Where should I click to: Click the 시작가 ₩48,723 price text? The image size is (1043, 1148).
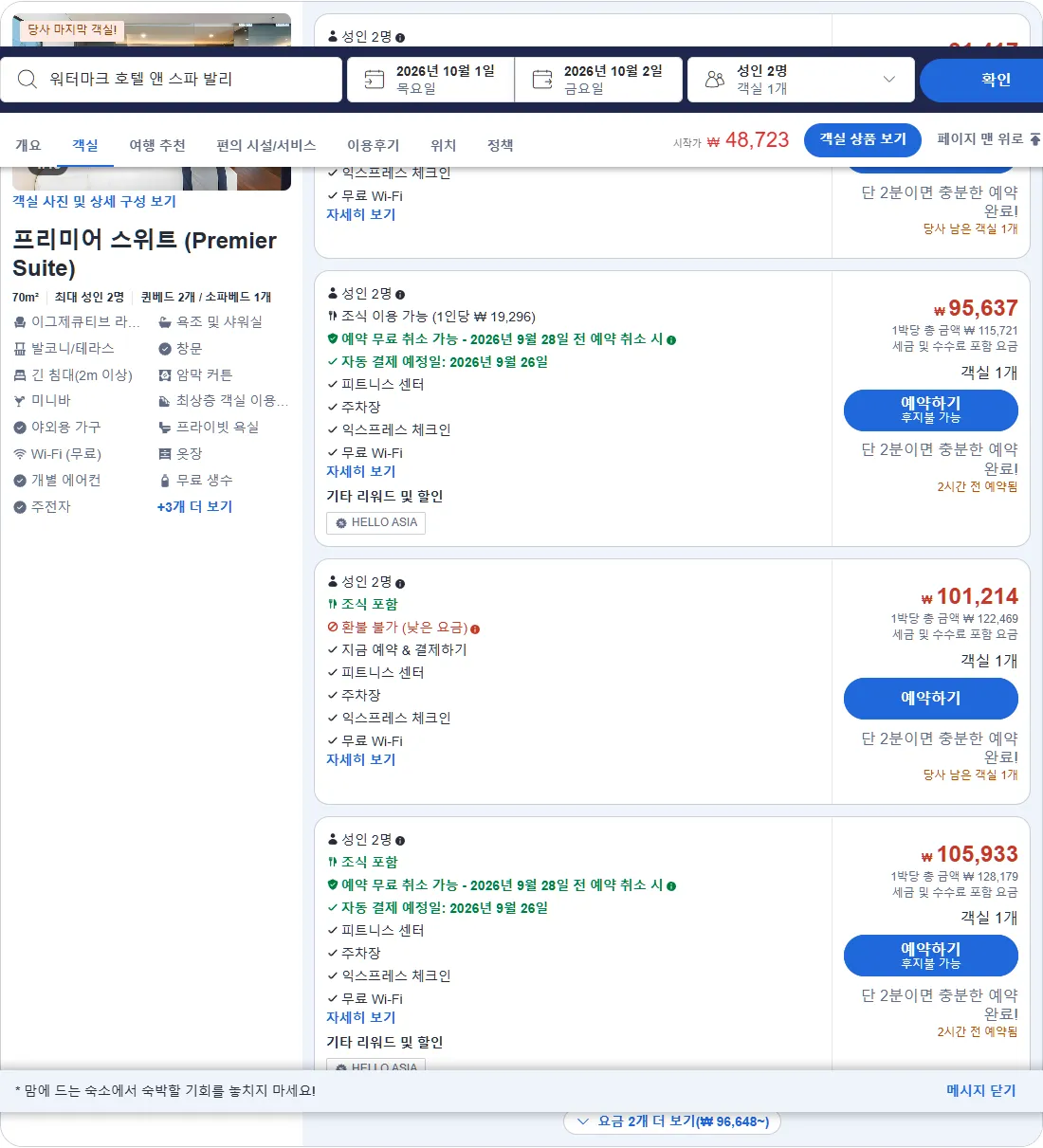731,140
